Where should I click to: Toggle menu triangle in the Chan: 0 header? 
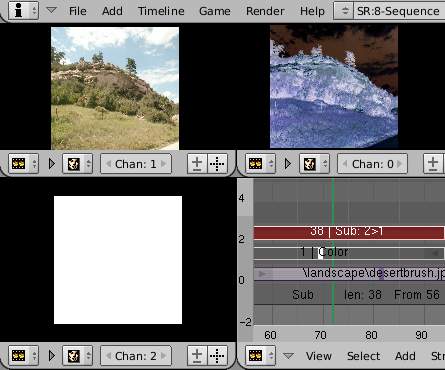click(288, 164)
